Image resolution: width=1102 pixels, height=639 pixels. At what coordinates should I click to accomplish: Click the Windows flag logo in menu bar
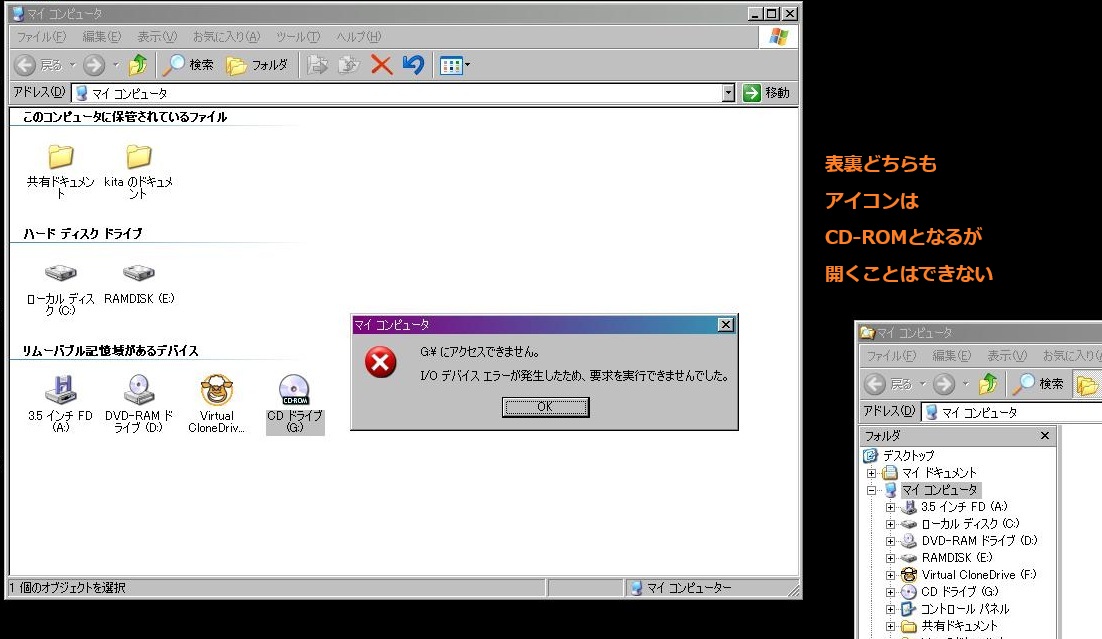779,37
